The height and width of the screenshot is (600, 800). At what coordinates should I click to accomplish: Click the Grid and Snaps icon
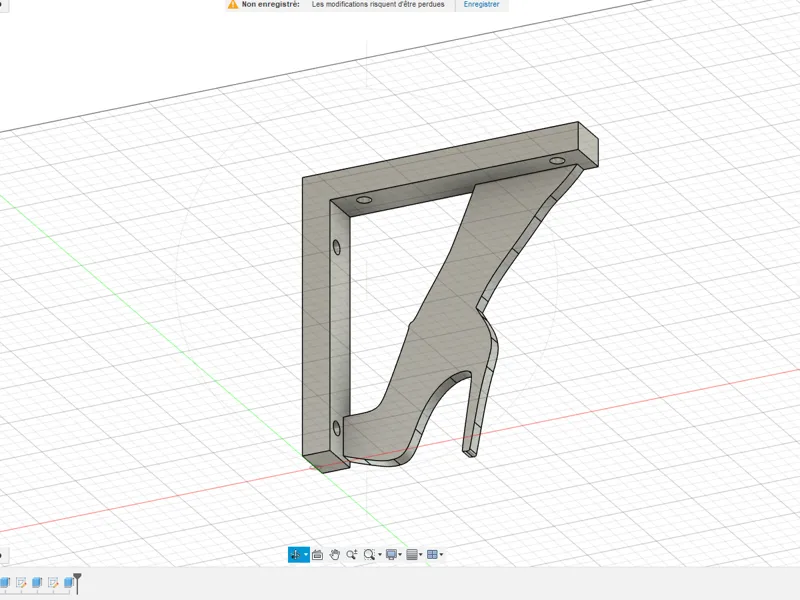click(412, 555)
